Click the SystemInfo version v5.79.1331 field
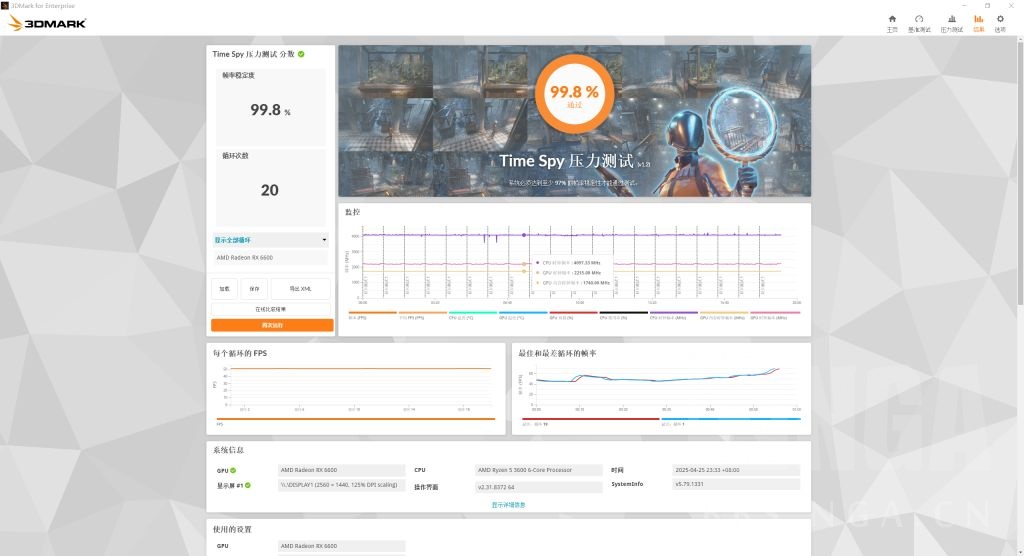 pyautogui.click(x=736, y=484)
